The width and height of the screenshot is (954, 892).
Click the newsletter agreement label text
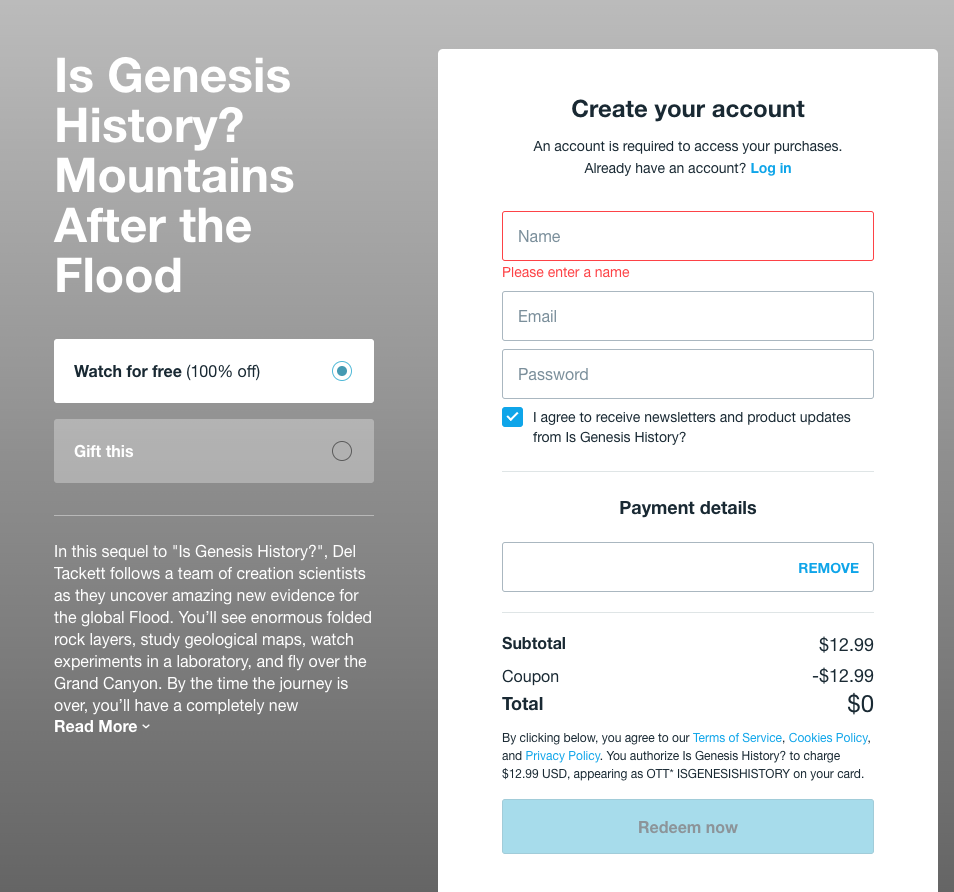coord(691,427)
